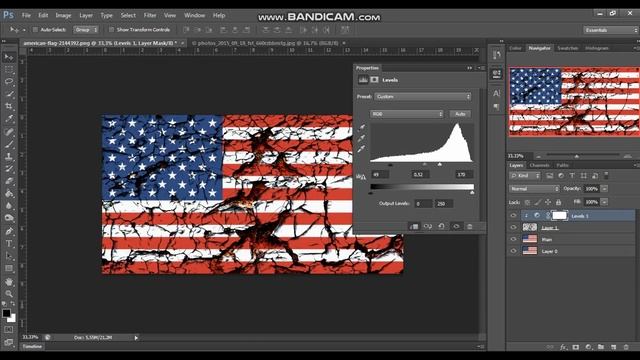
Task: Open the Essentials workspace dropdown
Action: 611,30
